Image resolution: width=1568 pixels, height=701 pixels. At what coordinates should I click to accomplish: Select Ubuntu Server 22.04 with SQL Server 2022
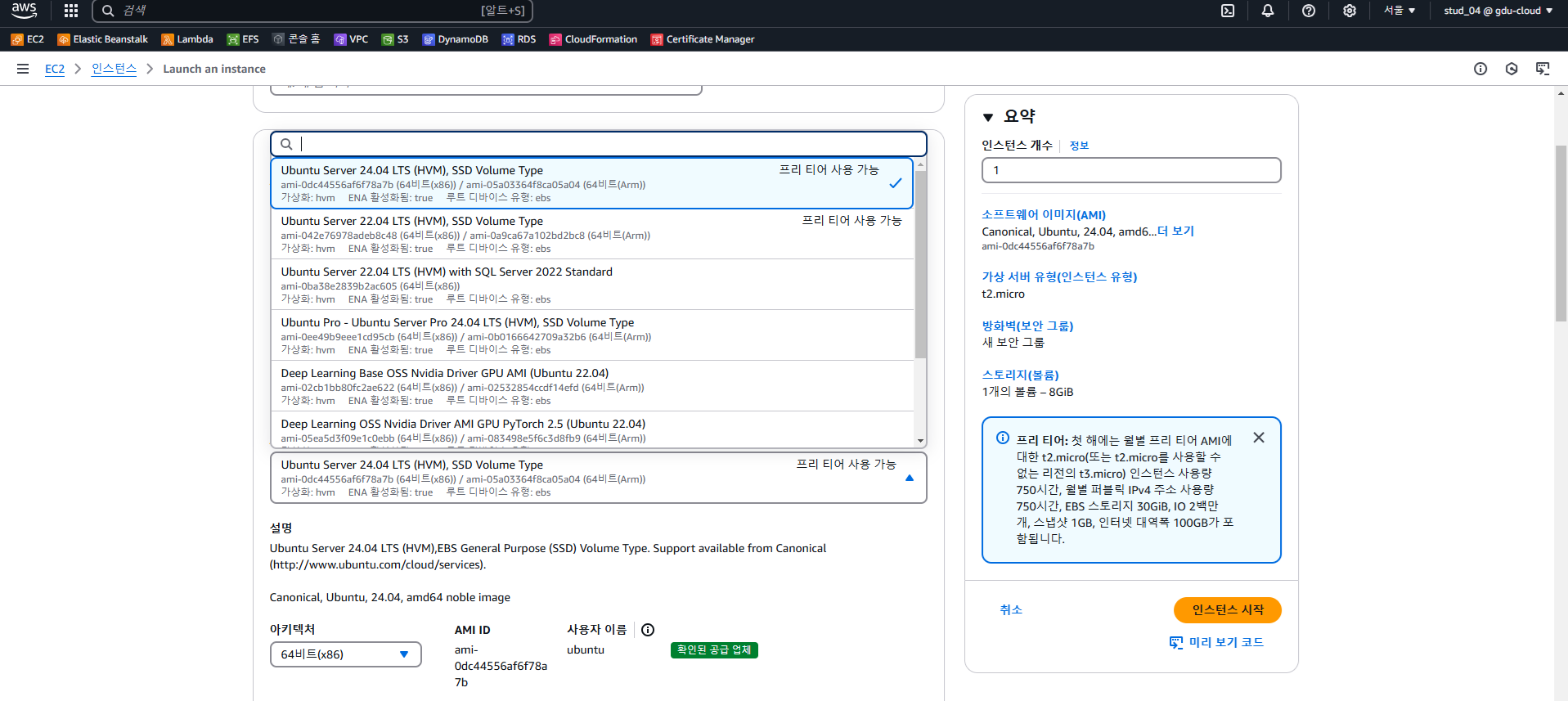(592, 285)
